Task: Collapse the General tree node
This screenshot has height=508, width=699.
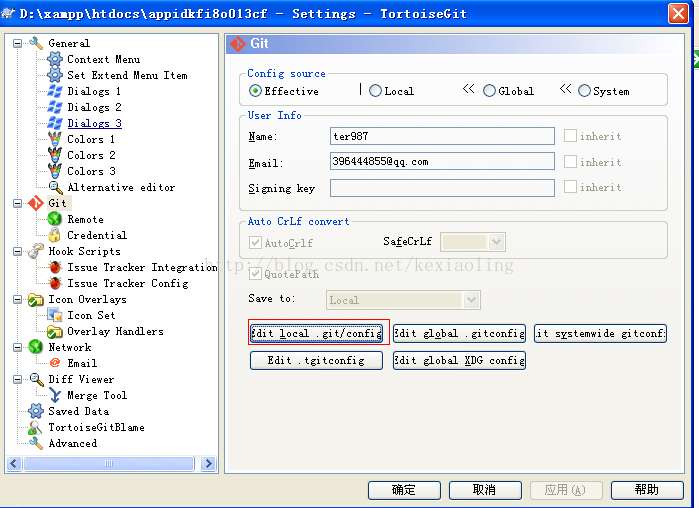Action: point(17,43)
